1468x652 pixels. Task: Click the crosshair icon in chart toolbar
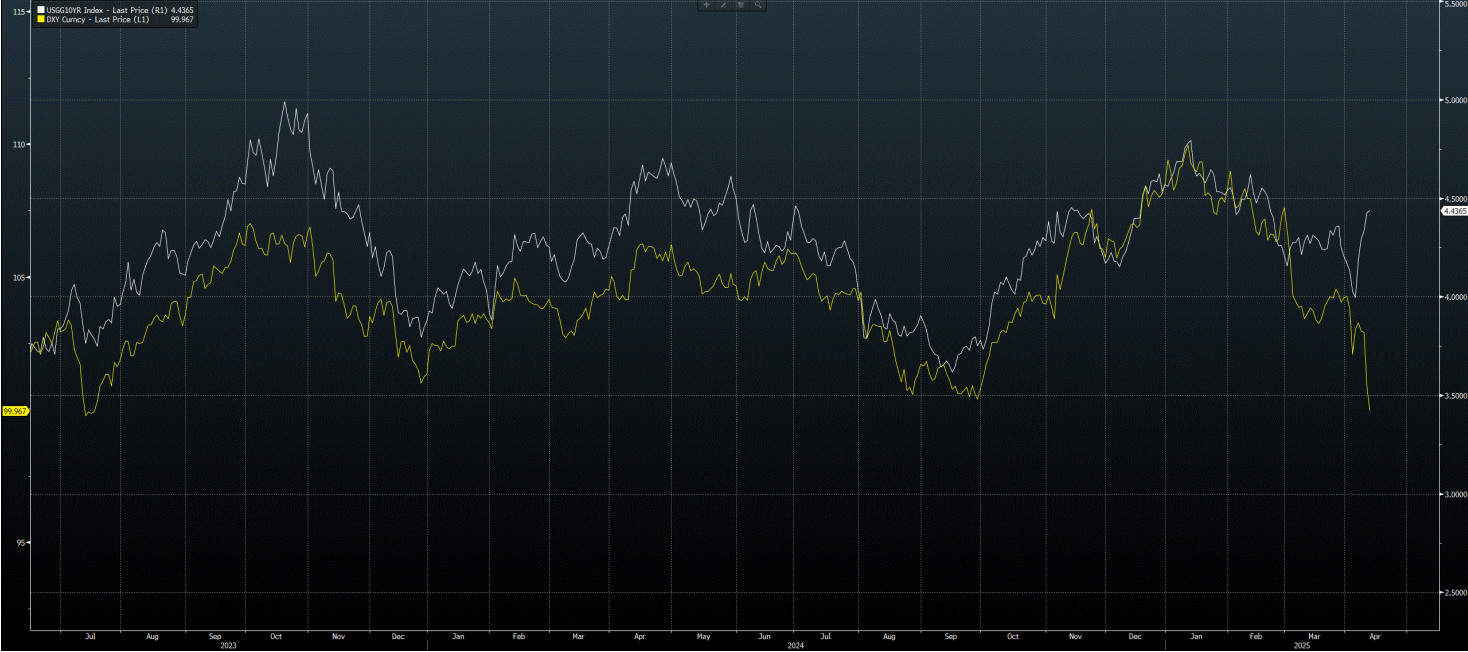click(706, 5)
